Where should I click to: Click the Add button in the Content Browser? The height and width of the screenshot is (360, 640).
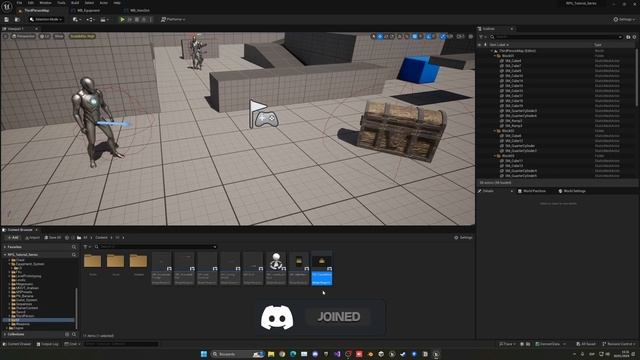13,238
